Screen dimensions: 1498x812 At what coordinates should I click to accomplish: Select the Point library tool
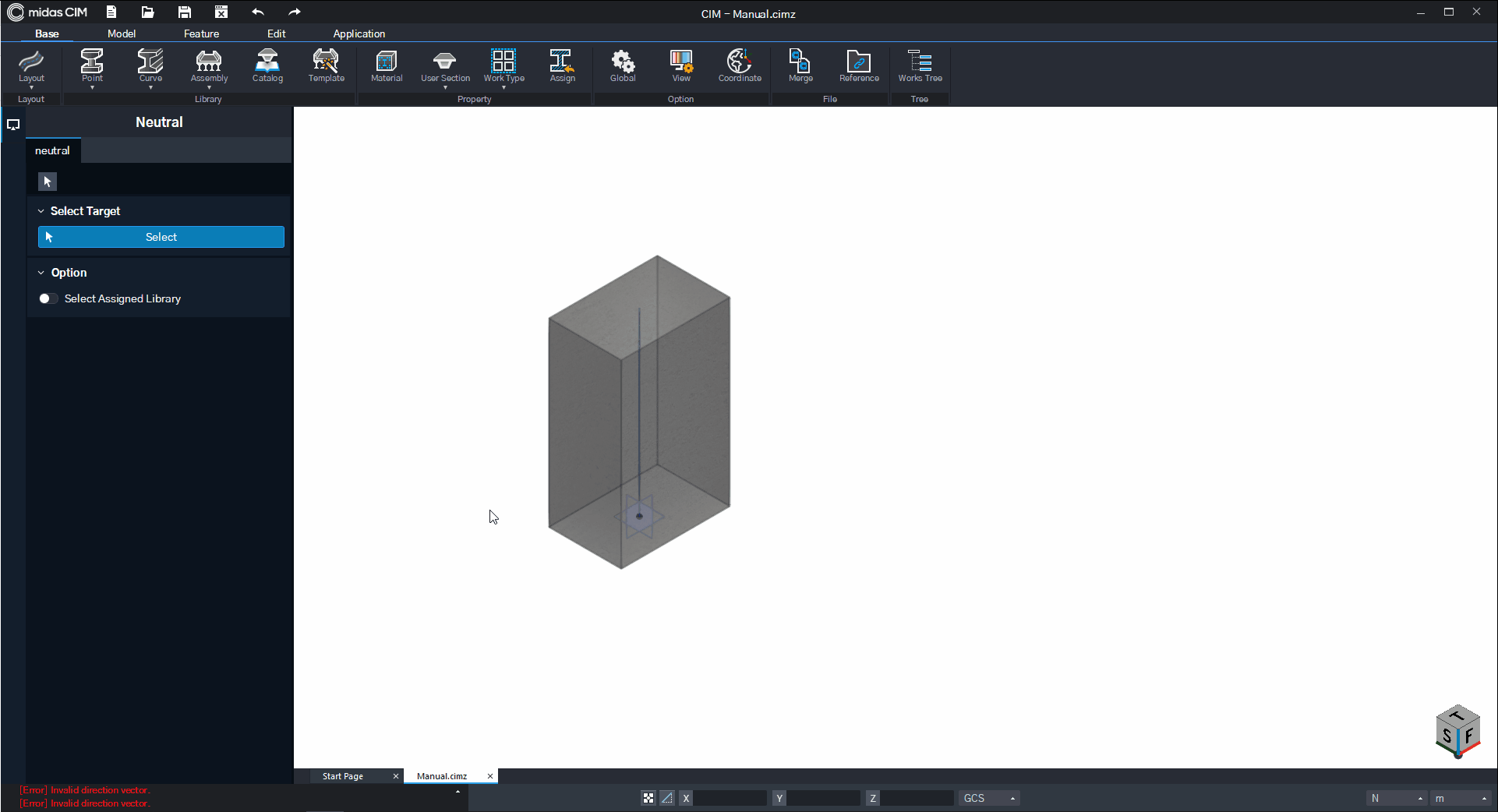click(x=92, y=65)
